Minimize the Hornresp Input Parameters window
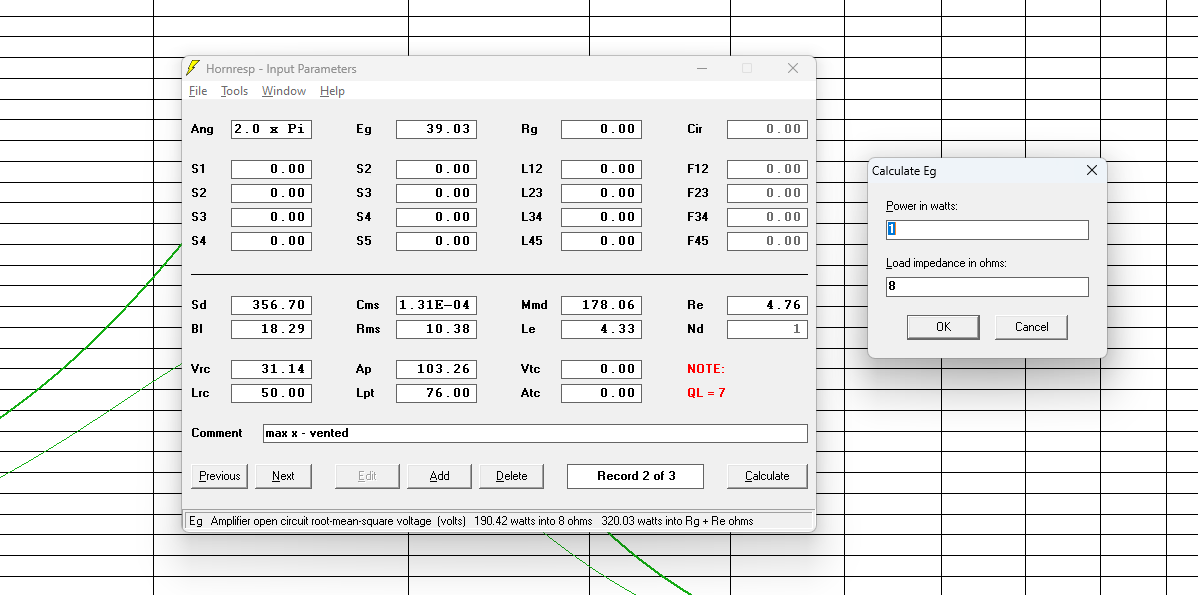This screenshot has height=595, width=1198. 701,68
